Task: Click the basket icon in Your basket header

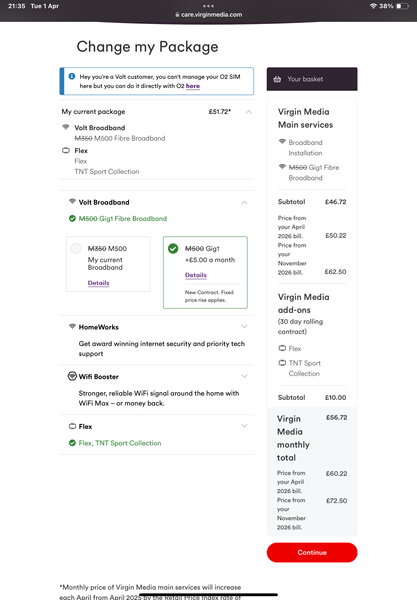Action: point(277,79)
